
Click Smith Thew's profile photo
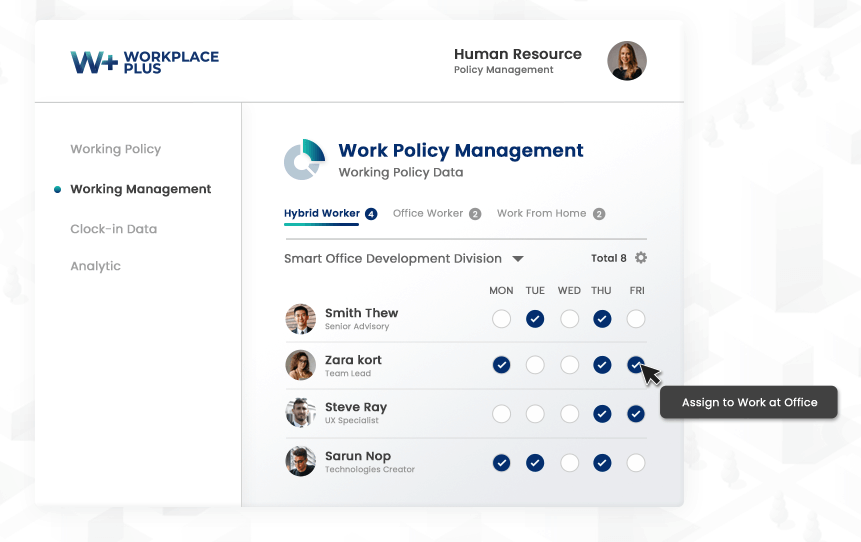pyautogui.click(x=301, y=319)
